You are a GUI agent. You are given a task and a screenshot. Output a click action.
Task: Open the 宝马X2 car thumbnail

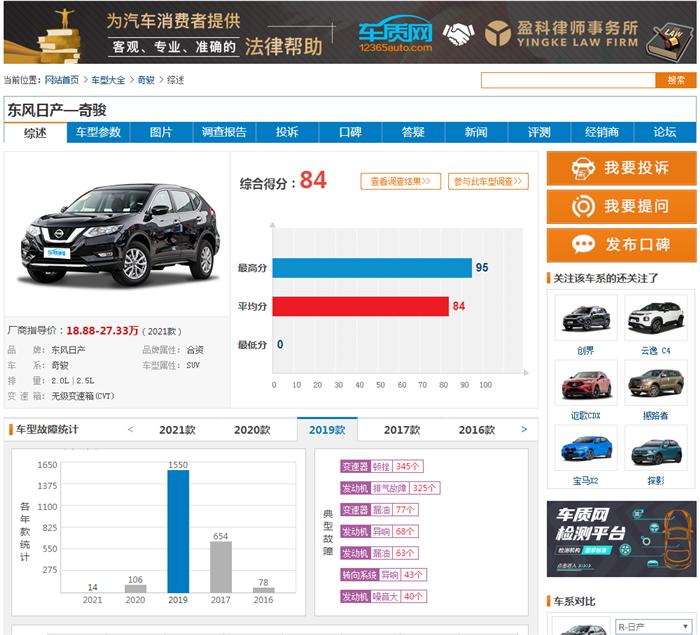point(586,448)
